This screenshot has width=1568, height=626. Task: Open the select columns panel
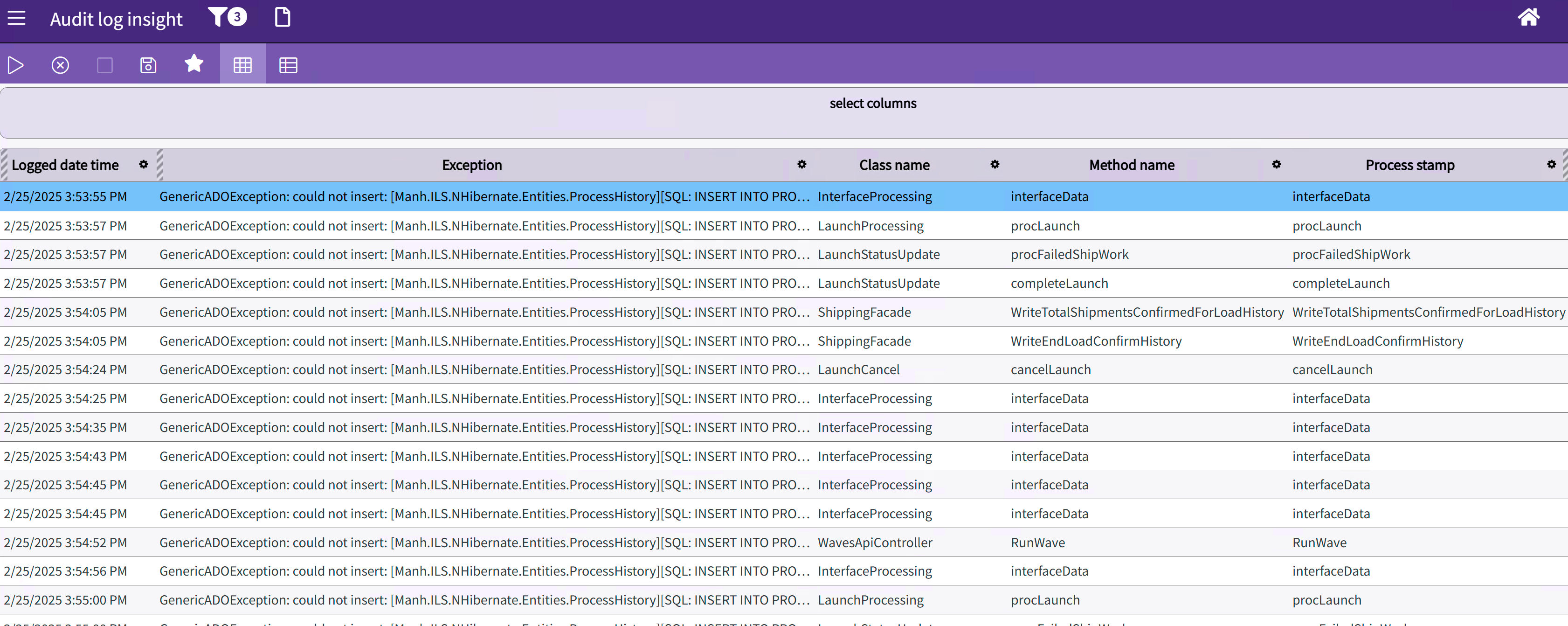tap(872, 104)
